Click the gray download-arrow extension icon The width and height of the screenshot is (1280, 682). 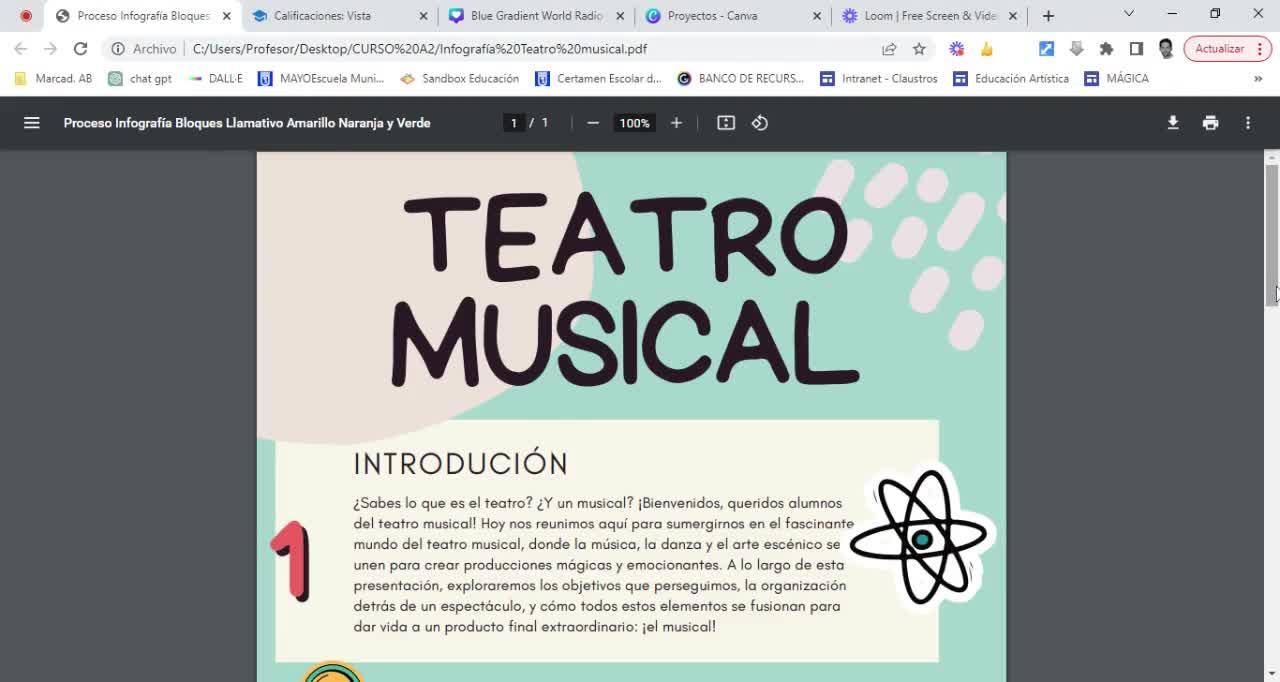(x=1076, y=48)
